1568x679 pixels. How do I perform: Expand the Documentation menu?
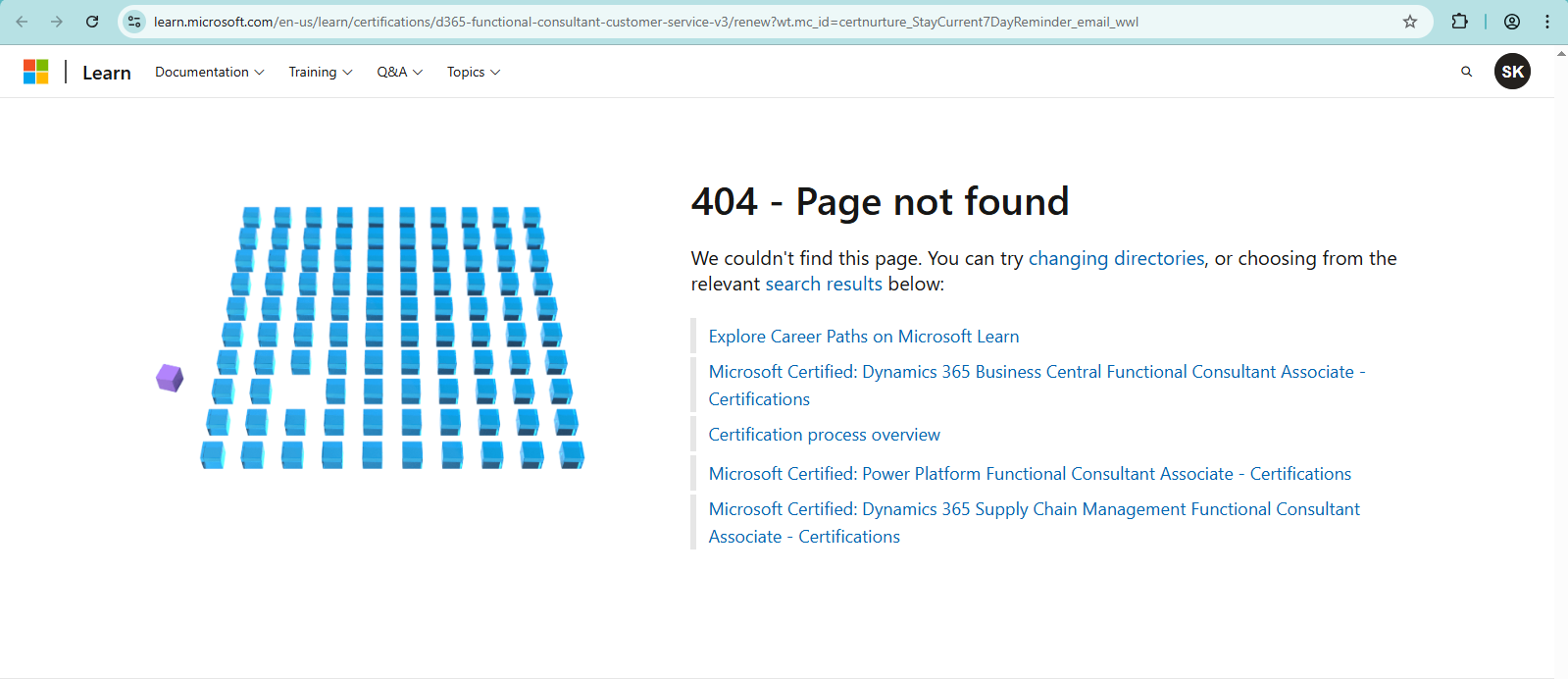tap(209, 72)
